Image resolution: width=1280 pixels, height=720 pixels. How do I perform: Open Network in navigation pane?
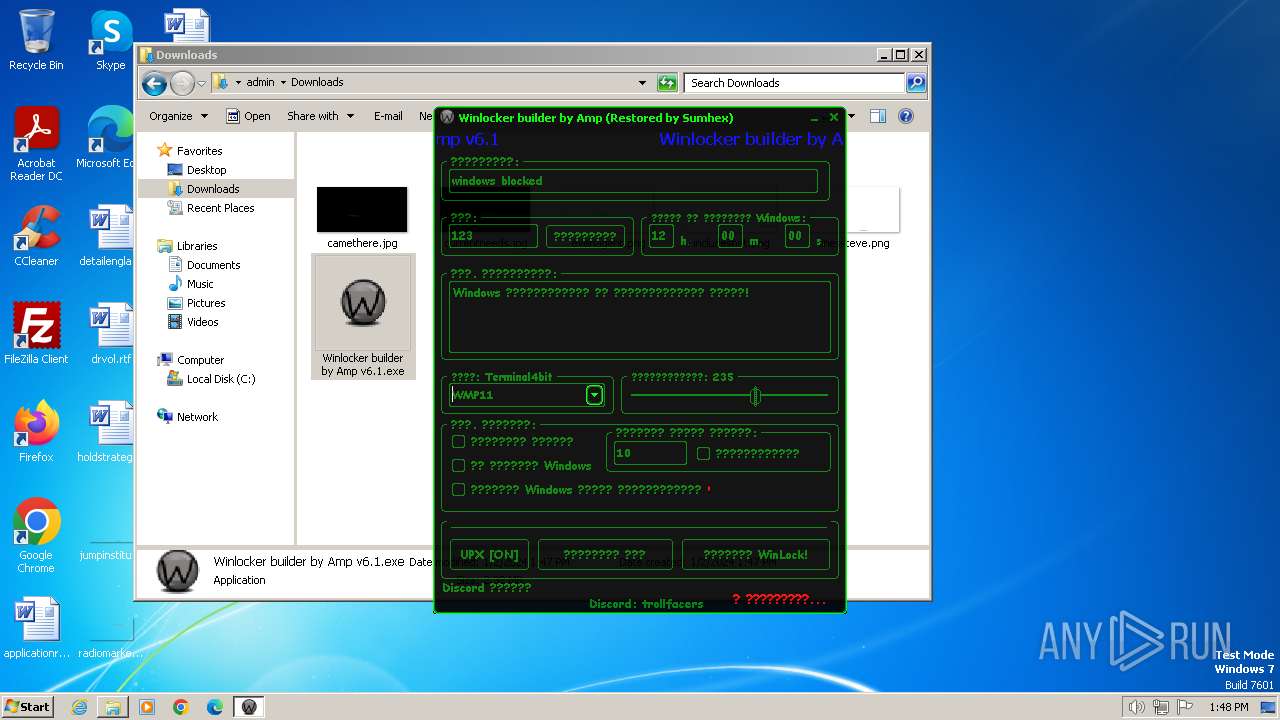click(x=196, y=417)
